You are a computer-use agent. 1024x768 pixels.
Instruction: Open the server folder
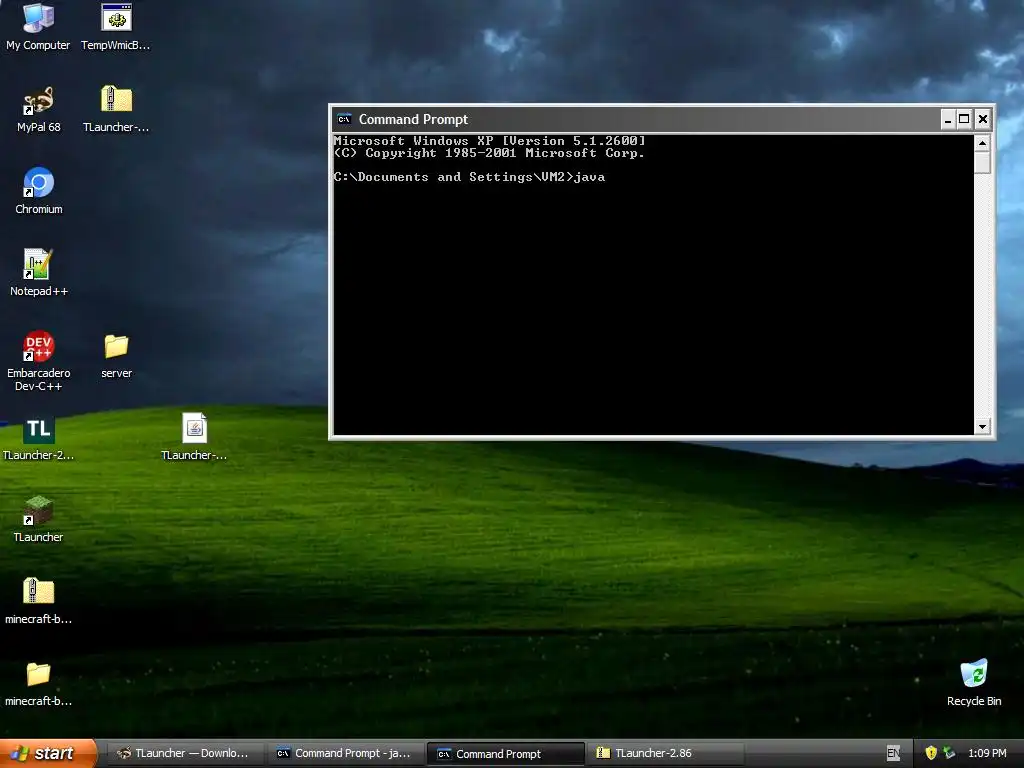(116, 356)
